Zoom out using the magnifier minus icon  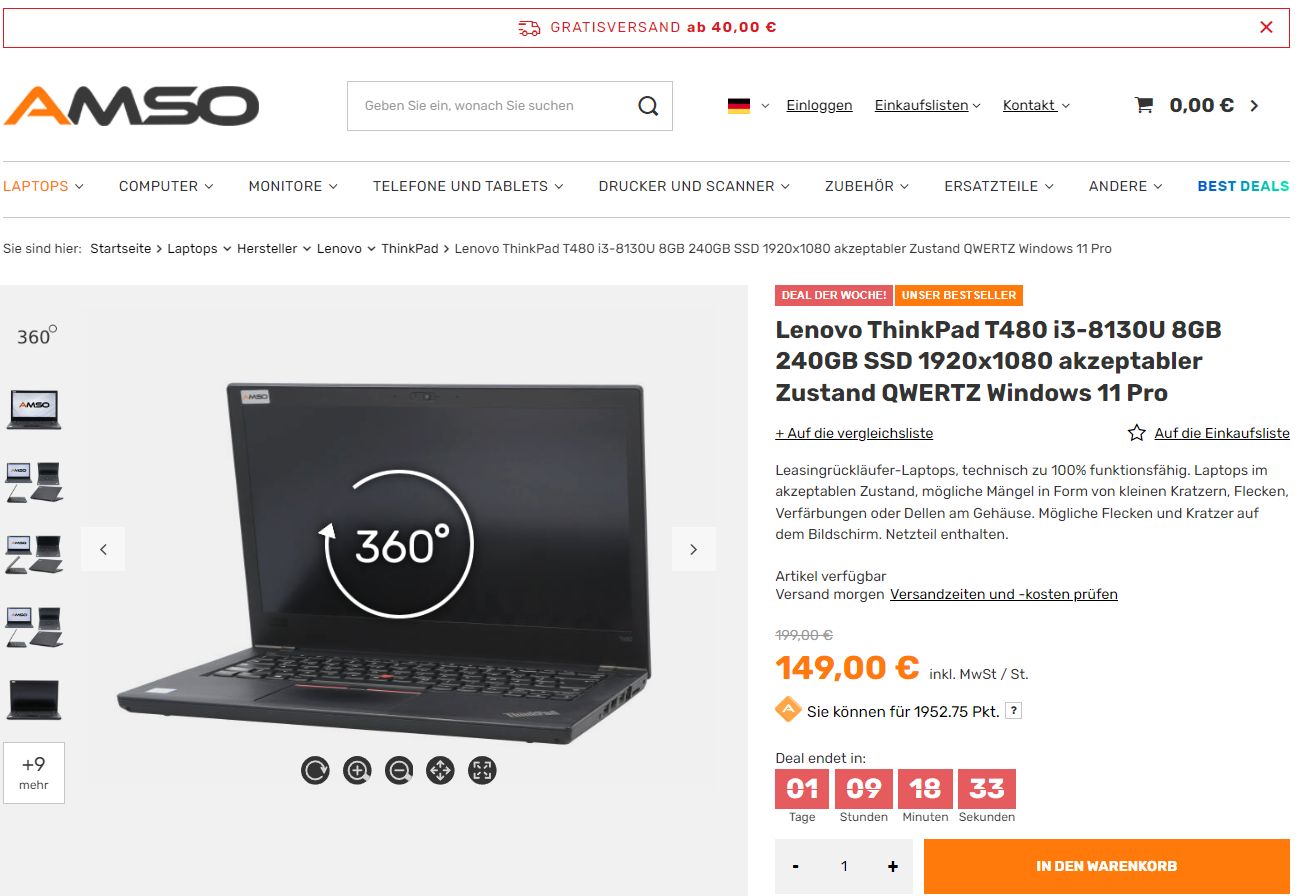tap(399, 770)
